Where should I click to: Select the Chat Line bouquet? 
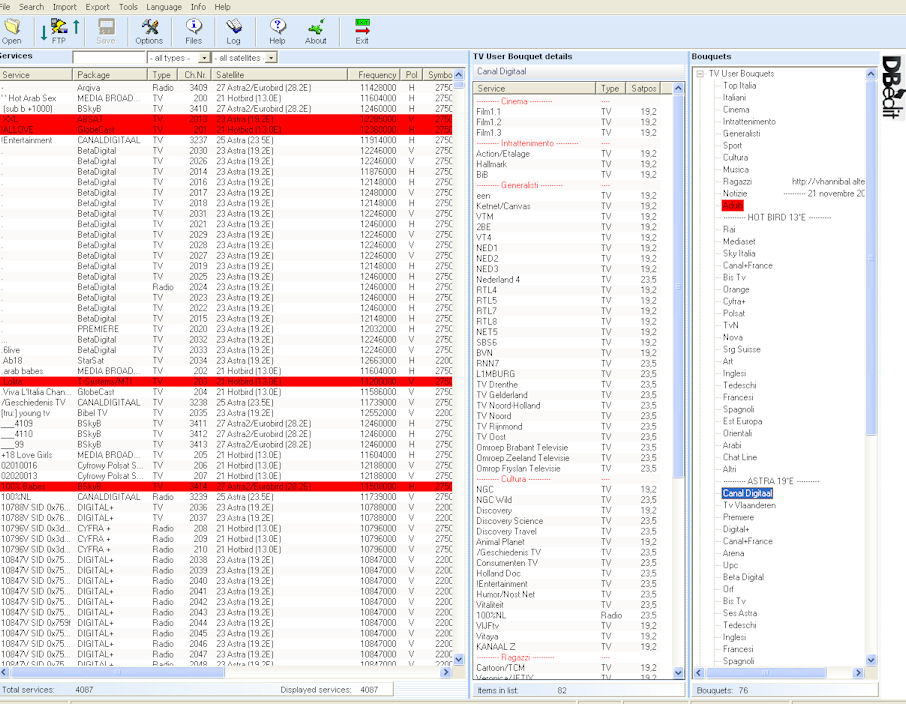[740, 457]
